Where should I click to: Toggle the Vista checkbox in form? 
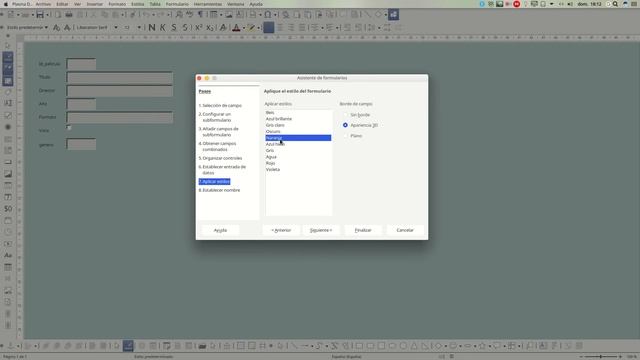[x=69, y=128]
